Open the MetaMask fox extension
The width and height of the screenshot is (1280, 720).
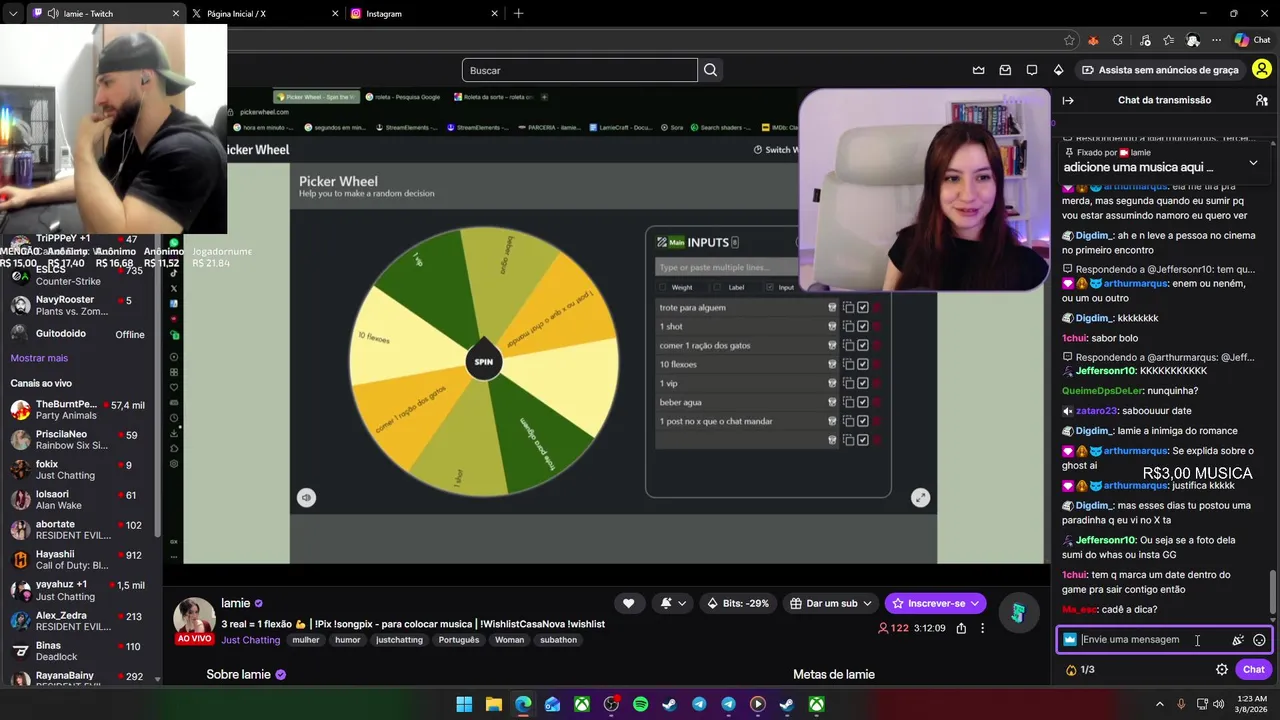1093,40
